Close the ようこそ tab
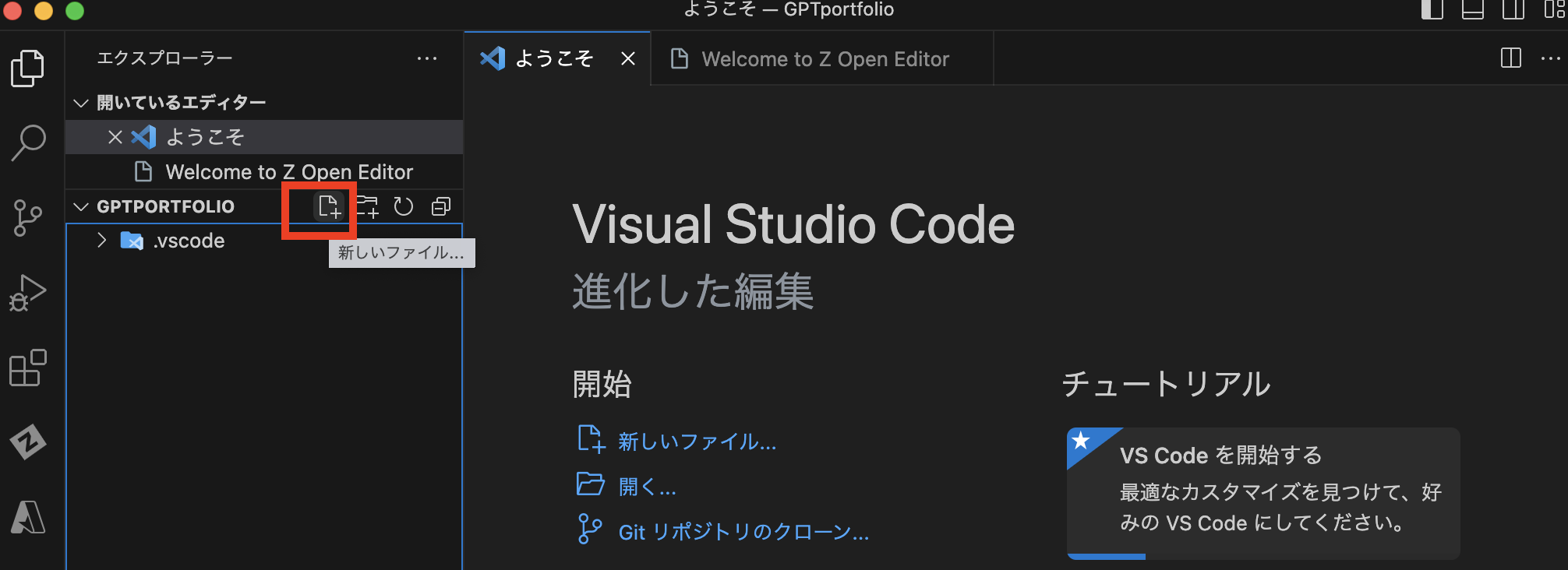 coord(628,58)
